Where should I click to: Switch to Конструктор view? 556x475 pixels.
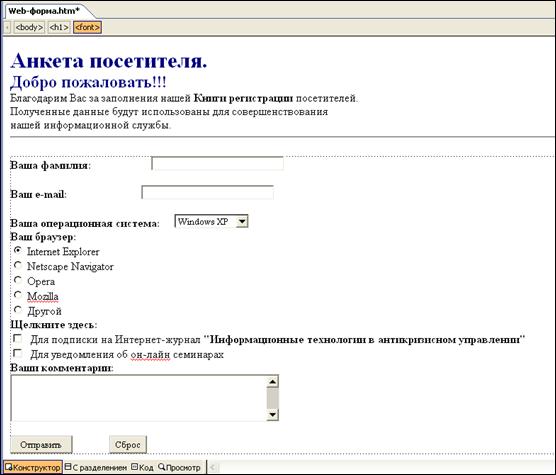click(33, 468)
